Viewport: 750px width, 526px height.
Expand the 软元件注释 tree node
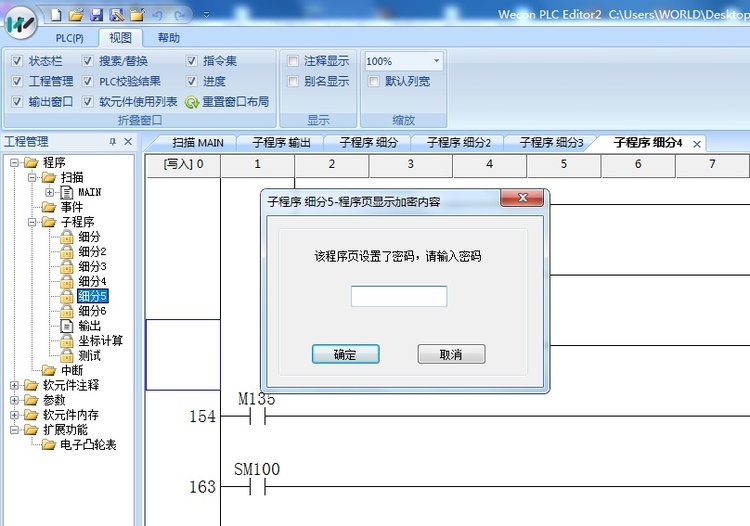(x=15, y=385)
